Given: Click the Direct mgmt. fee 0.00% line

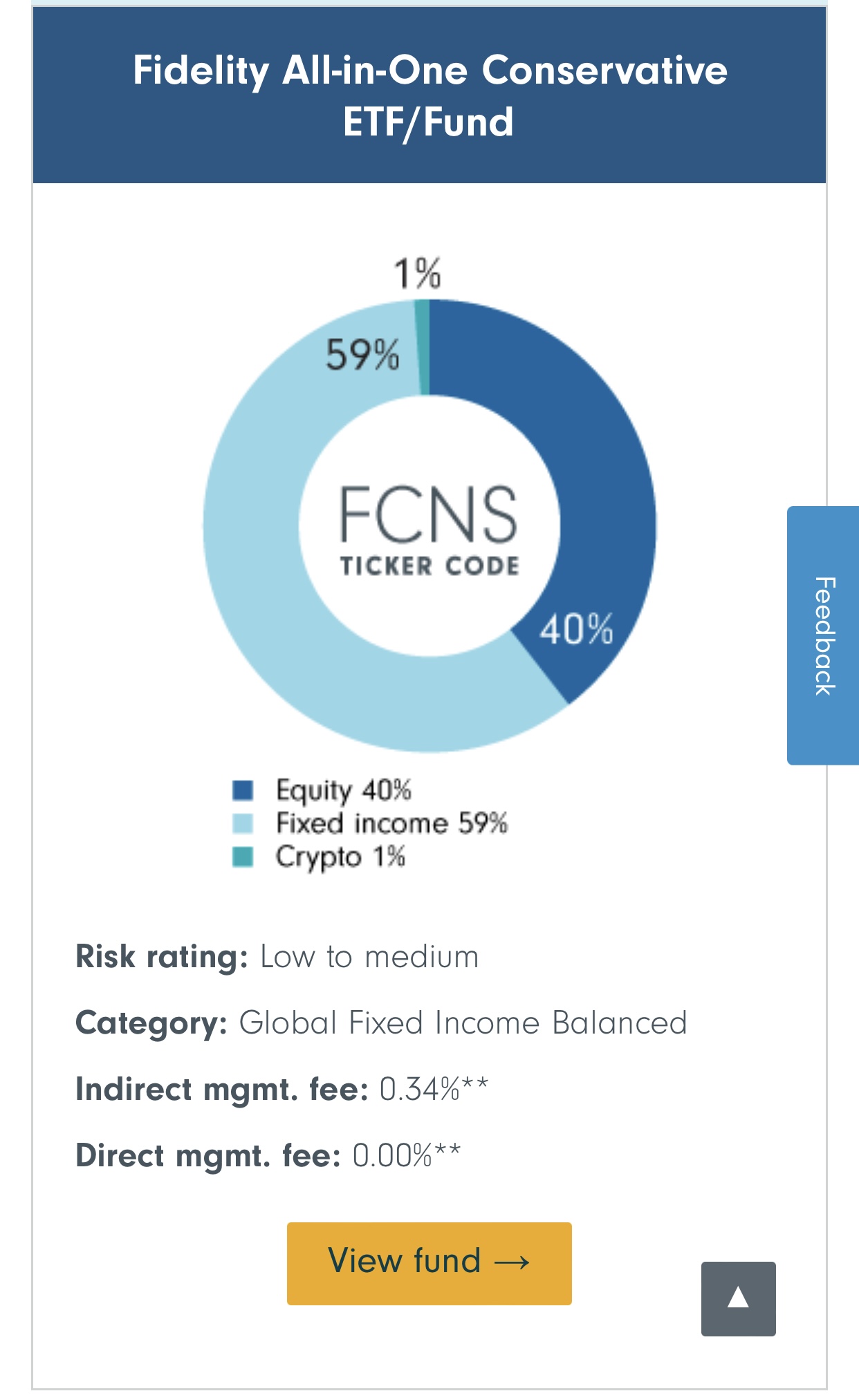Looking at the screenshot, I should click(x=268, y=1155).
